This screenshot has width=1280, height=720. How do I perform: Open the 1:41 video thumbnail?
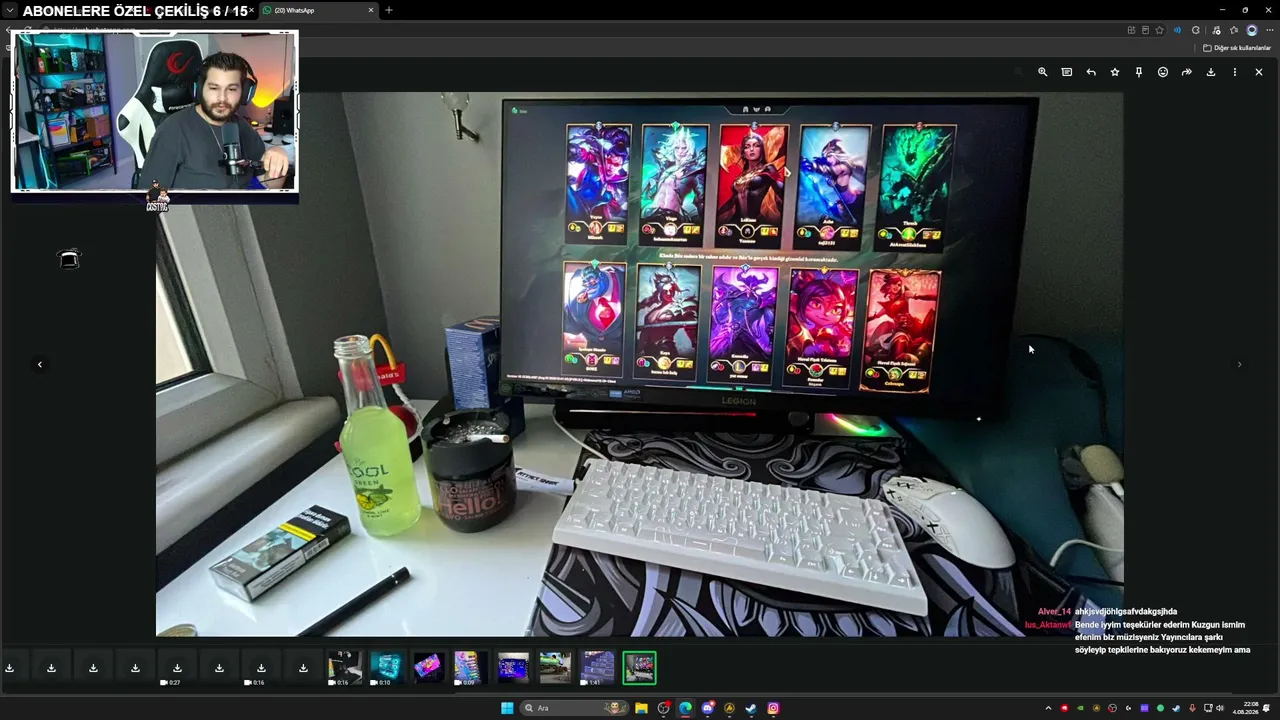[x=597, y=668]
